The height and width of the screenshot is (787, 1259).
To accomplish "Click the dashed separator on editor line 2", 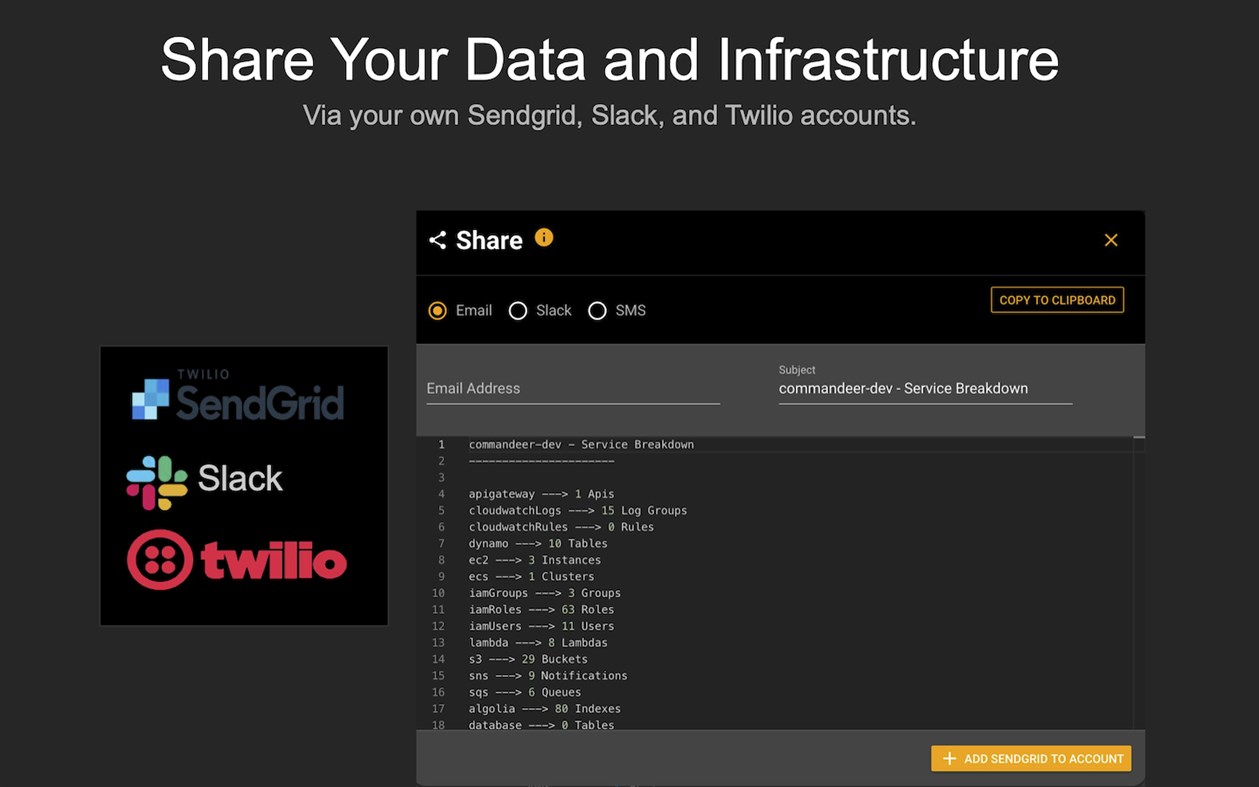I will (541, 461).
